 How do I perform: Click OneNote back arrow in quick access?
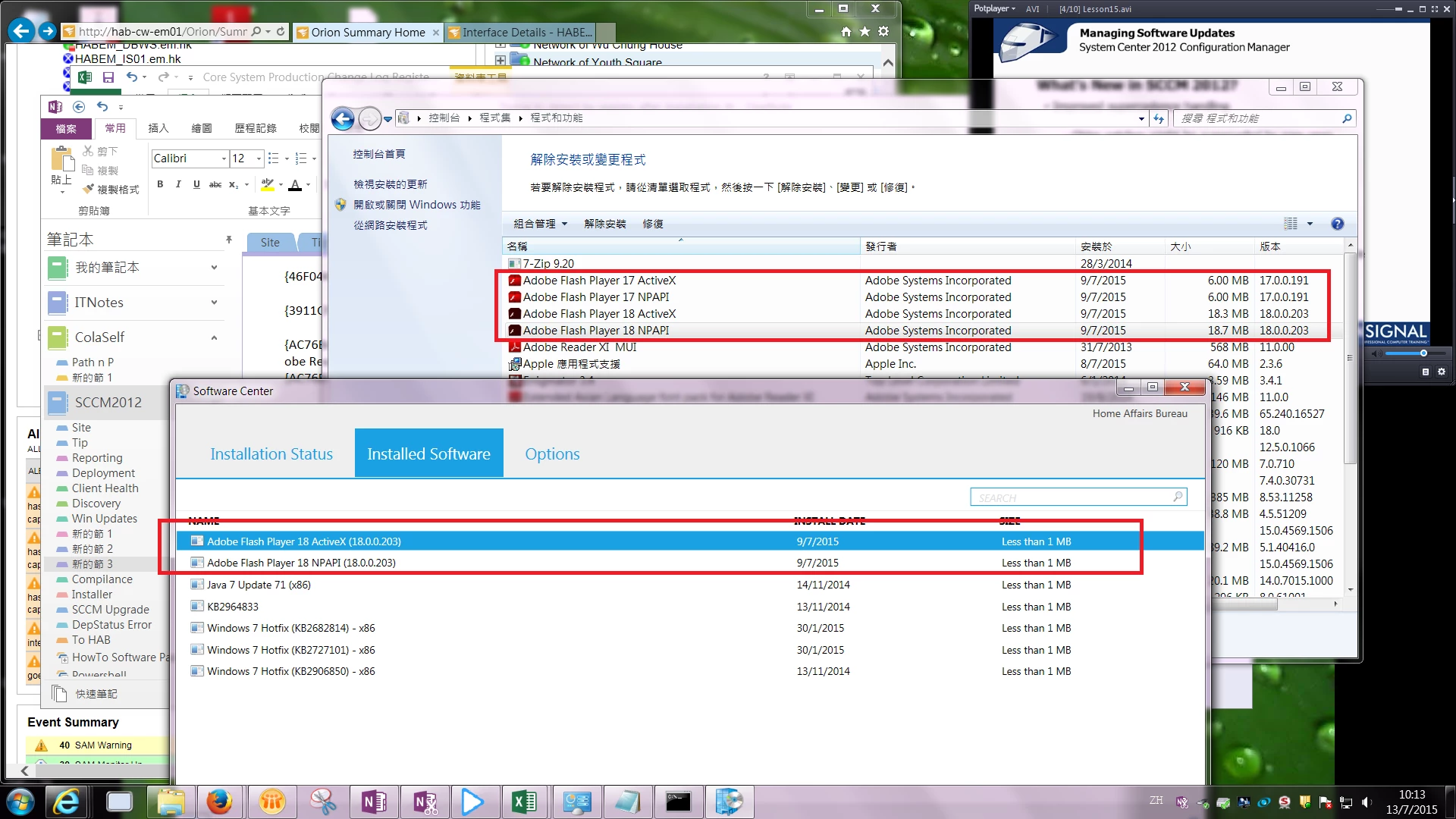tap(79, 107)
